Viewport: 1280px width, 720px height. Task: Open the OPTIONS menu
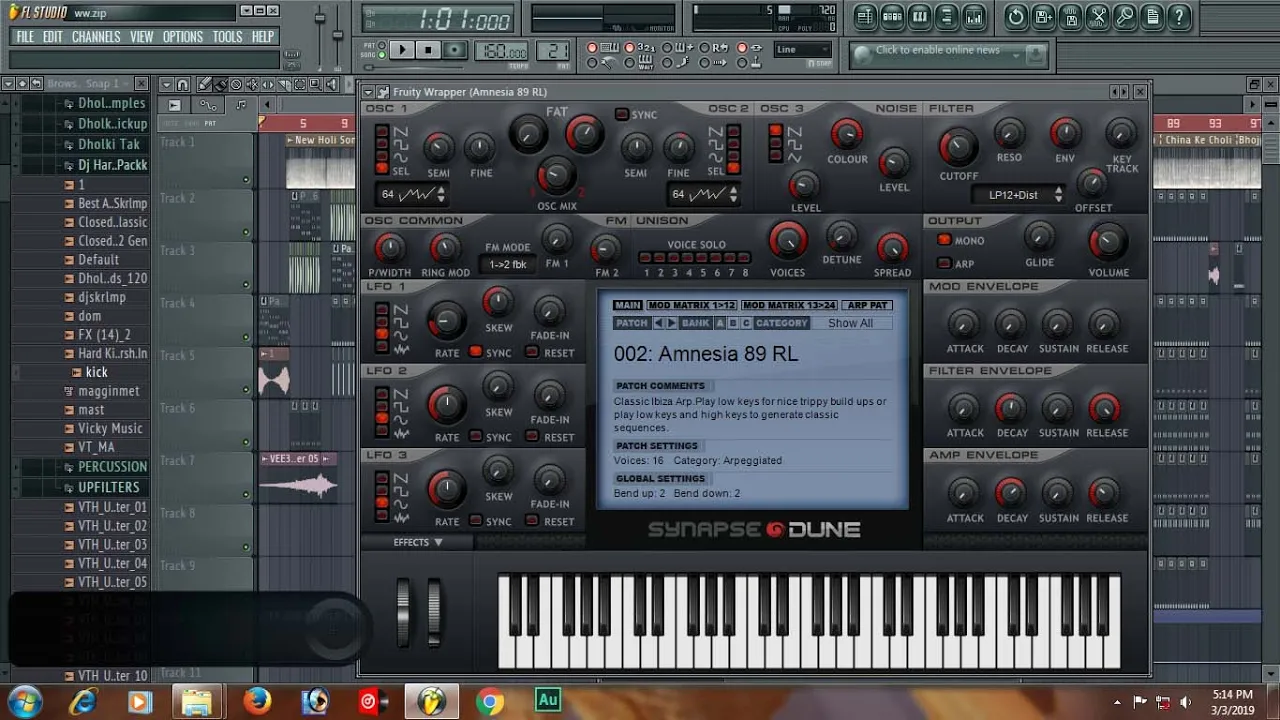[x=183, y=37]
